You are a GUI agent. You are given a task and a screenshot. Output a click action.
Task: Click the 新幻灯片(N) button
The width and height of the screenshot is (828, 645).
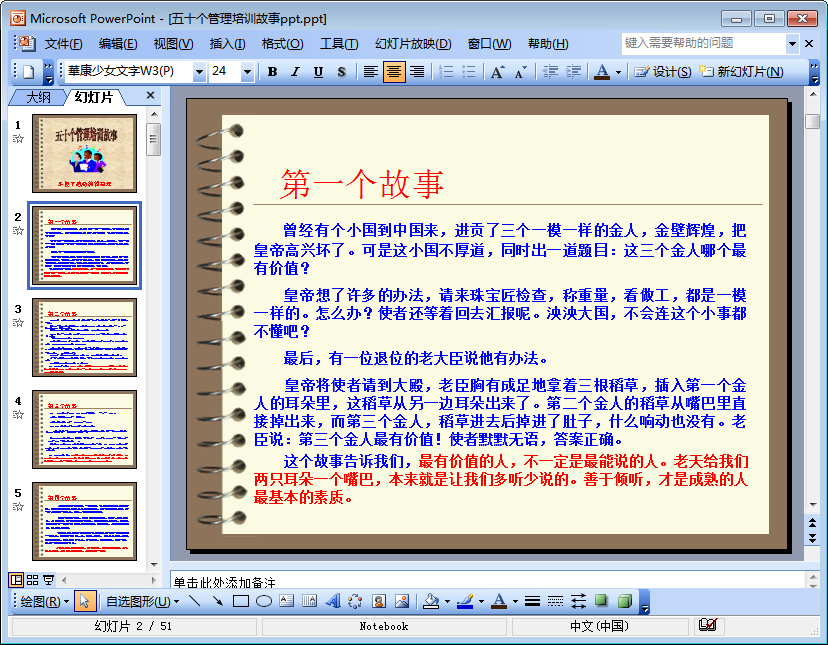[x=741, y=72]
